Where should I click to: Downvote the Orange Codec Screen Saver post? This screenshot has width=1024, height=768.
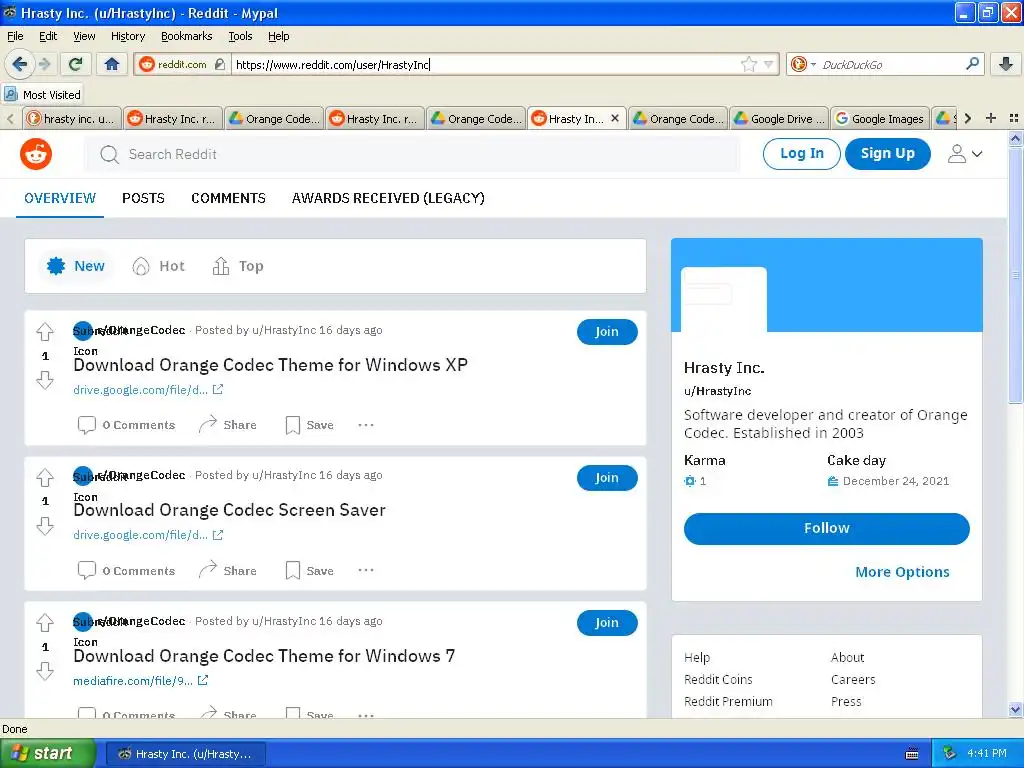click(44, 526)
